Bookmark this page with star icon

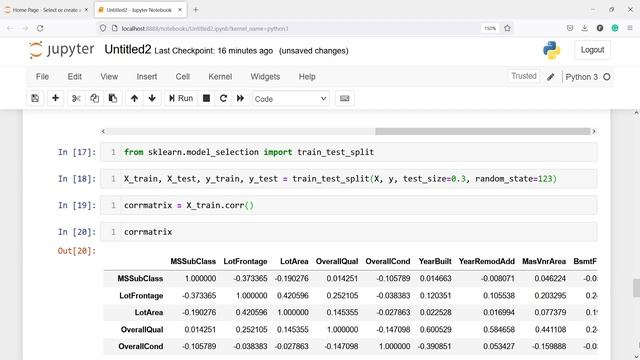click(x=507, y=28)
